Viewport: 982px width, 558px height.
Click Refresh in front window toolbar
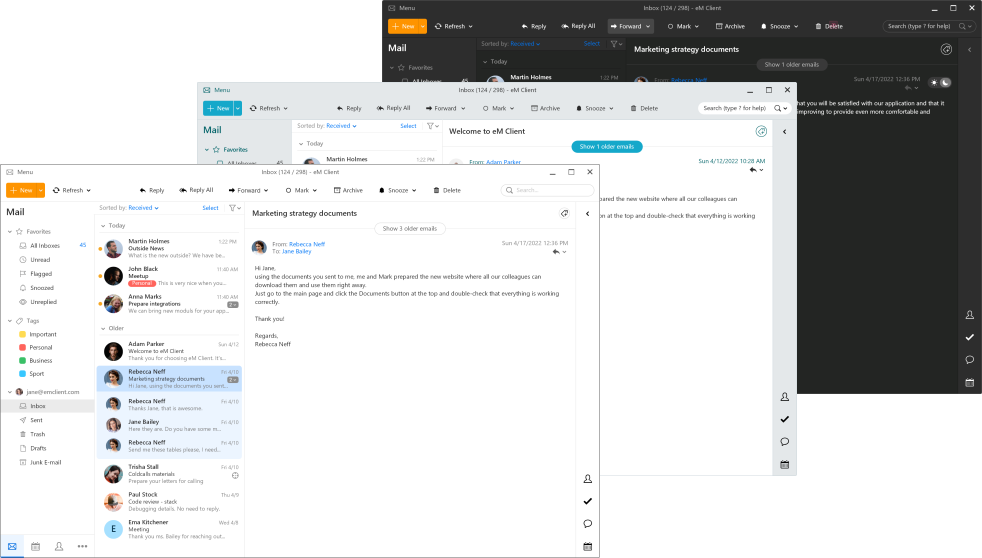[x=72, y=190]
